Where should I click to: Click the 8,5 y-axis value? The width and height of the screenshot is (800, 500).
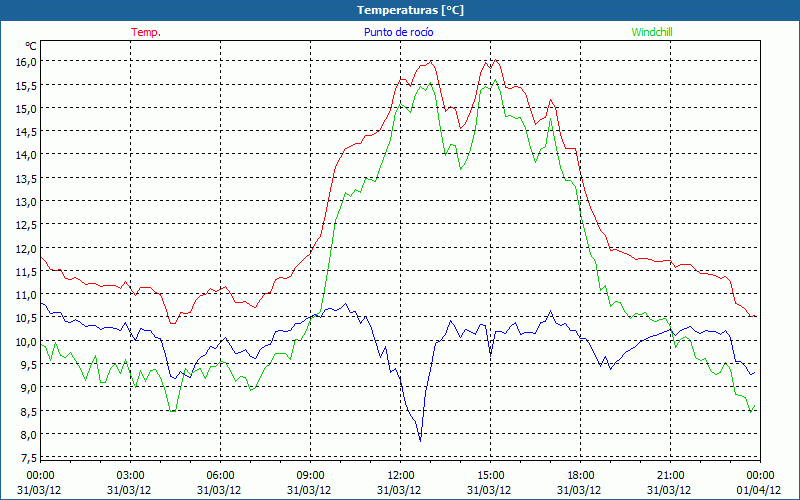(x=29, y=411)
